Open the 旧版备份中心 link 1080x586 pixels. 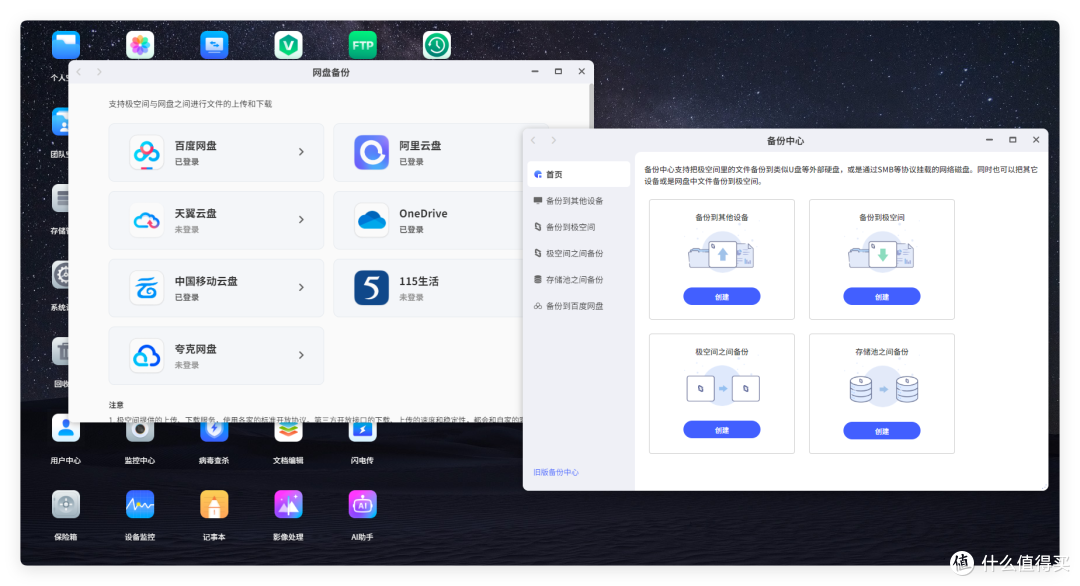(x=556, y=472)
